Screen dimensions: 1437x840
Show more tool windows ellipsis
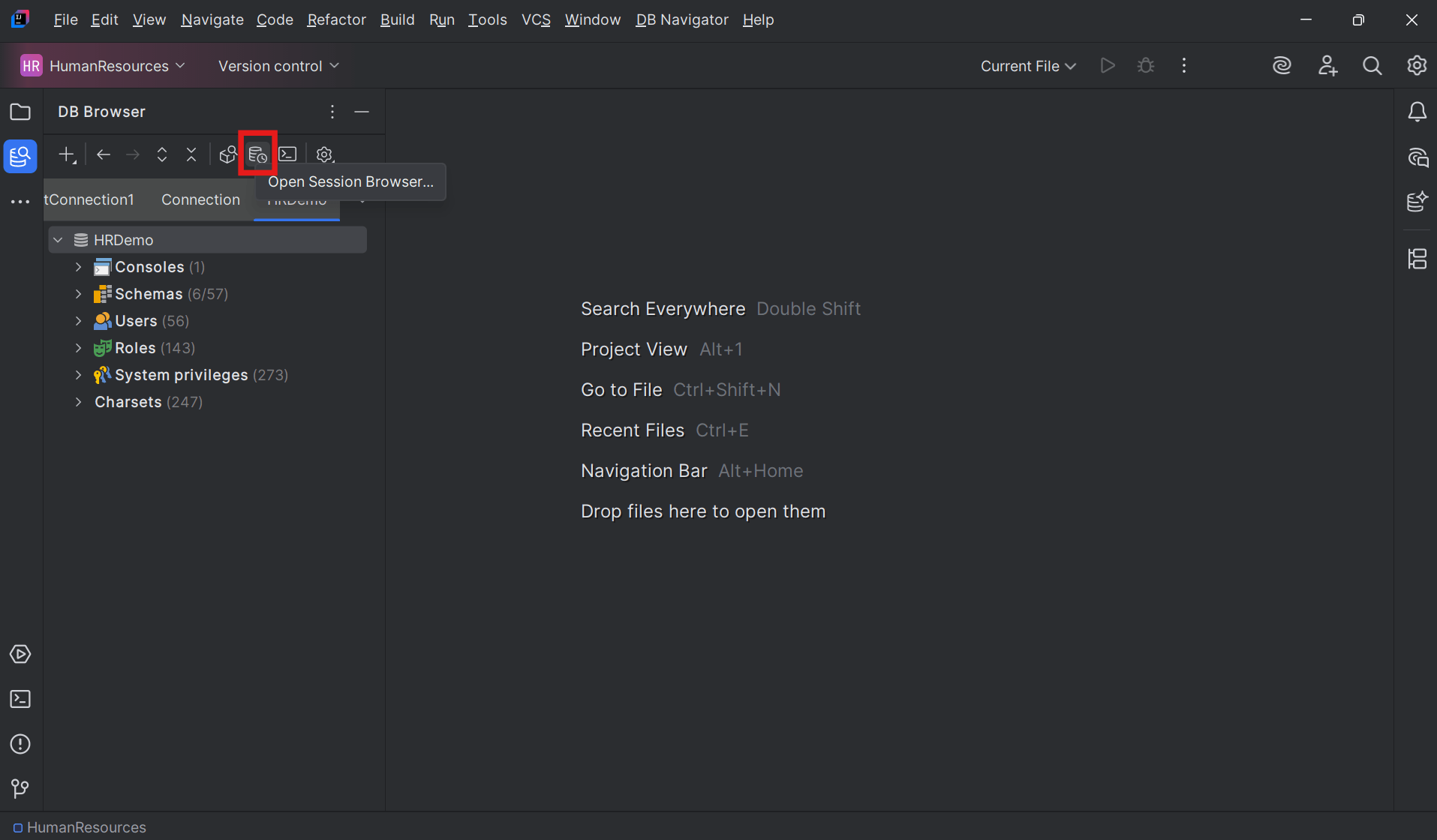pos(20,202)
